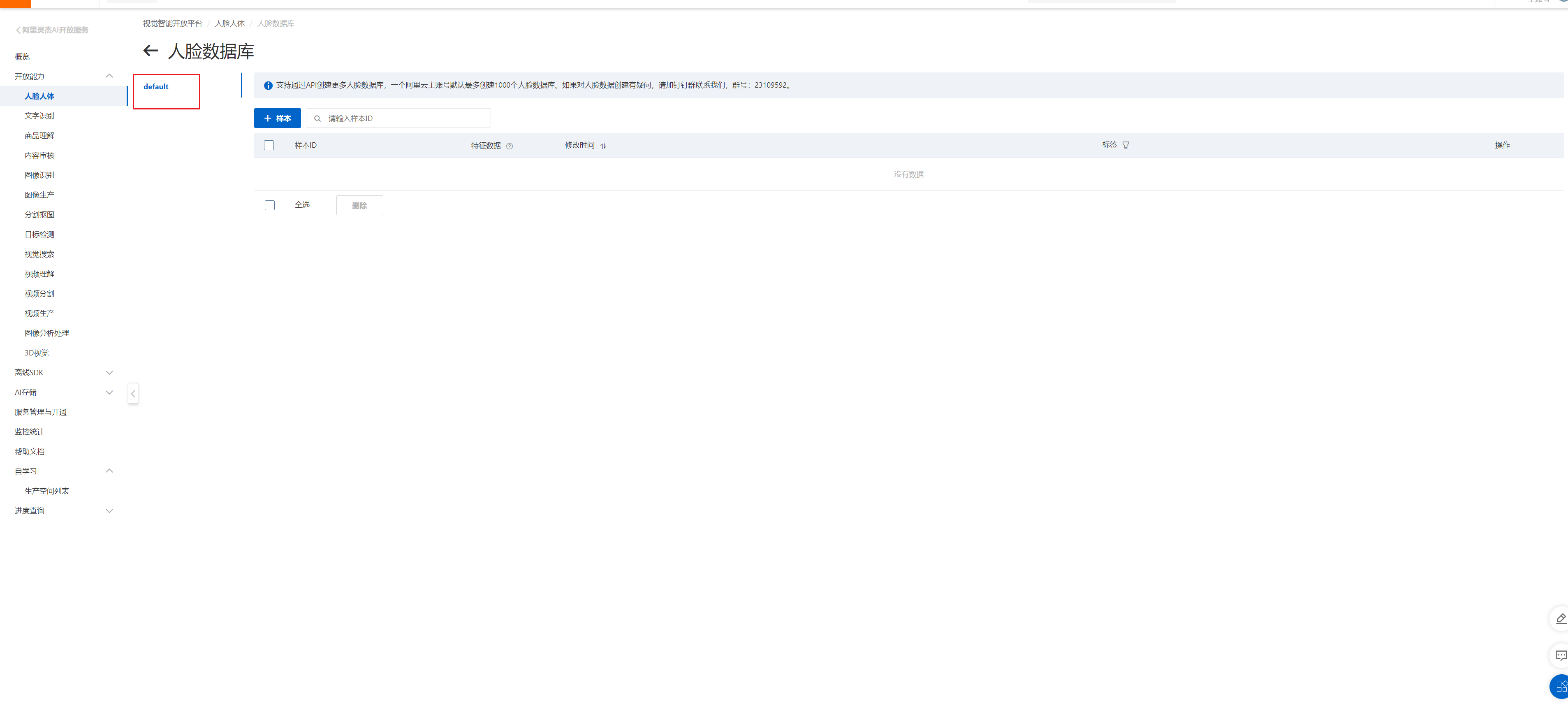Open the 标签 filter funnel icon
1568x708 pixels.
click(1126, 146)
